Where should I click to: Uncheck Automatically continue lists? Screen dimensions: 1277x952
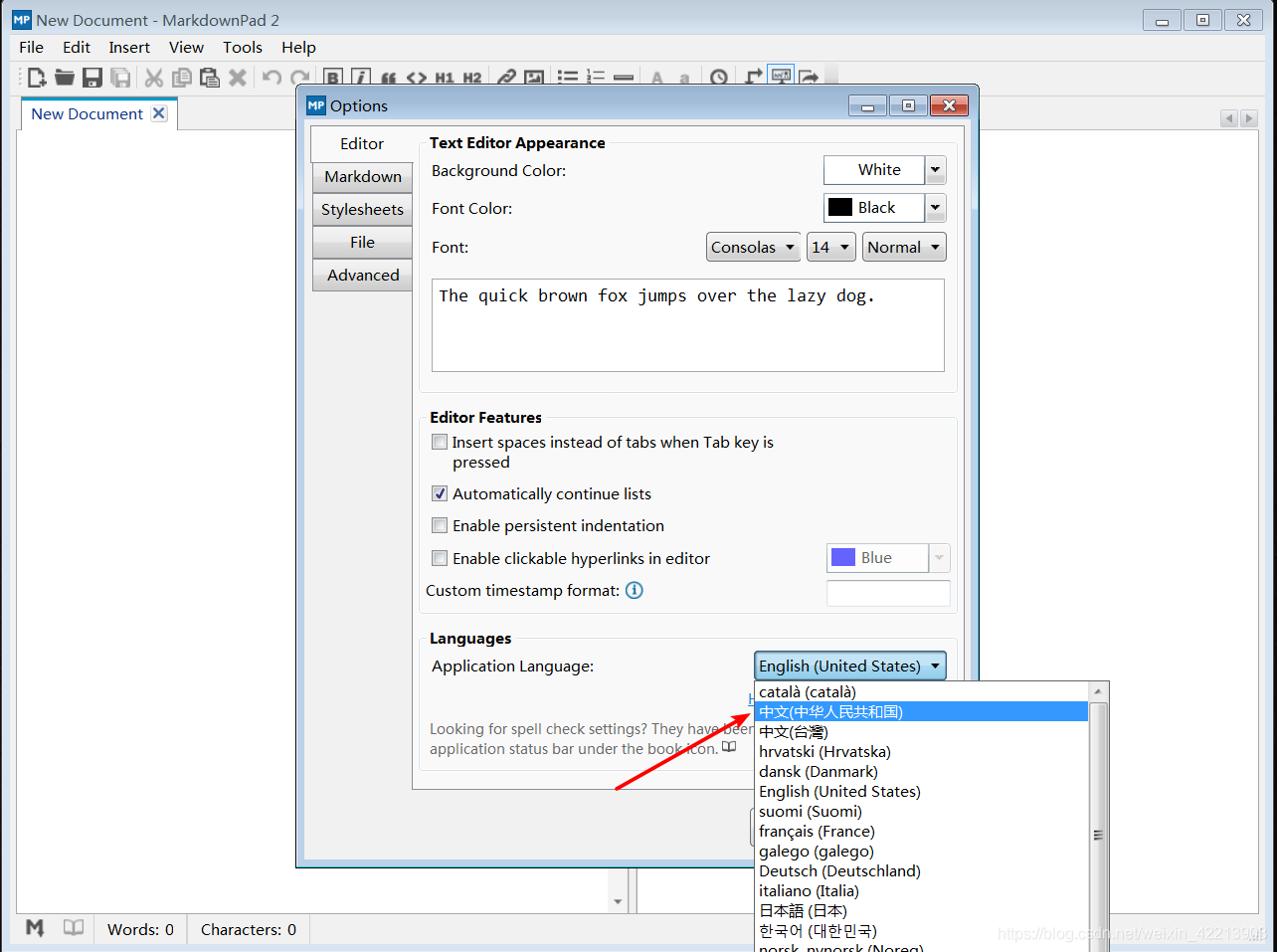click(440, 493)
